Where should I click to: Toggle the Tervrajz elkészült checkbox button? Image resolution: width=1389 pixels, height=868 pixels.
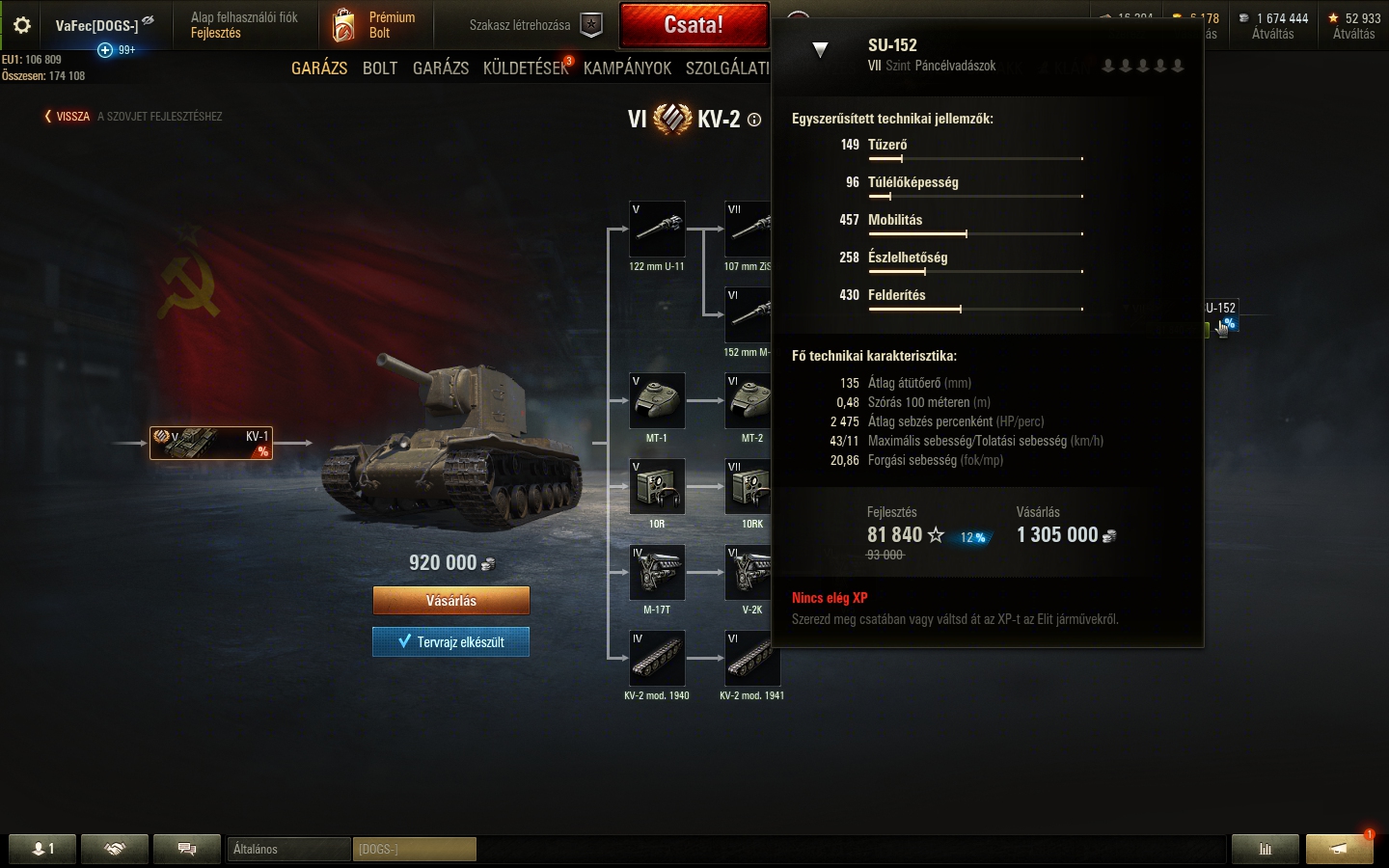click(450, 642)
